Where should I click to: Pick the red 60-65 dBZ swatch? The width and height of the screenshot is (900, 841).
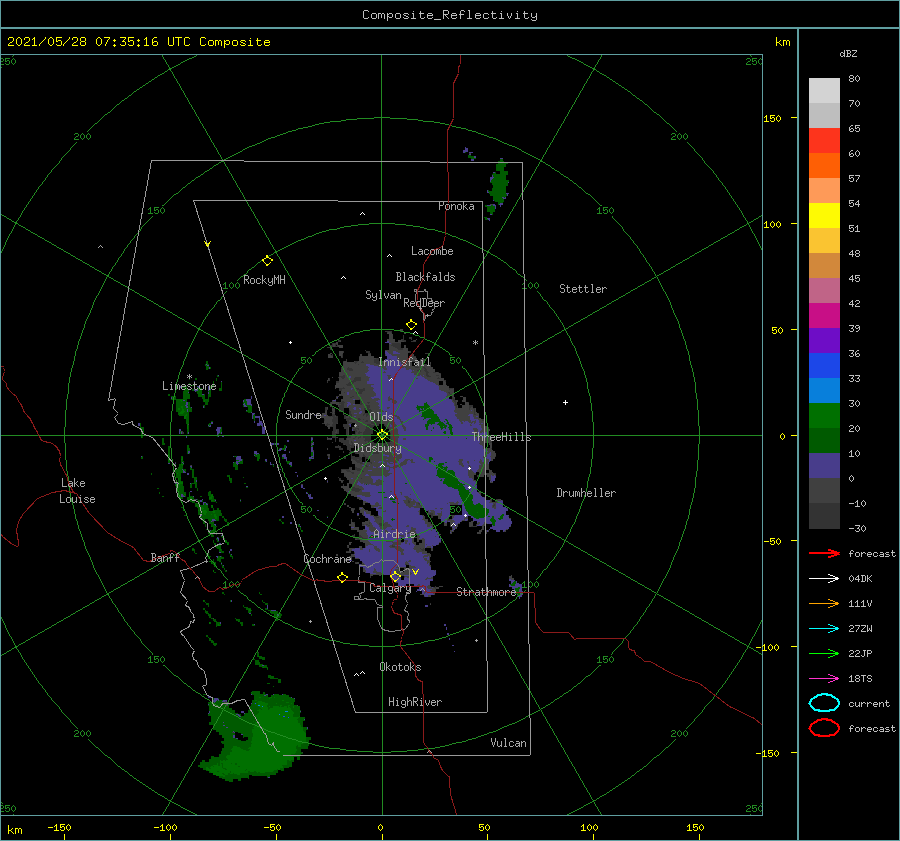tap(824, 141)
